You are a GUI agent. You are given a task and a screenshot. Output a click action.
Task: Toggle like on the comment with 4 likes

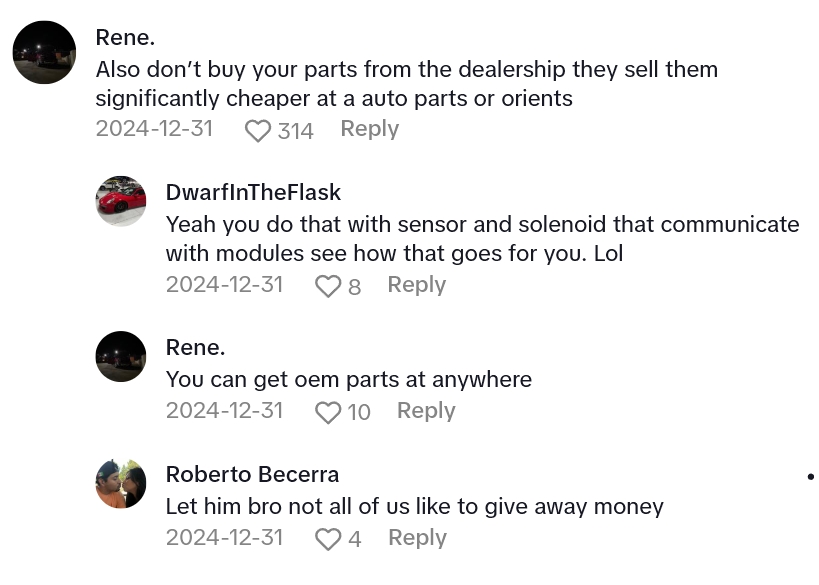(x=328, y=539)
